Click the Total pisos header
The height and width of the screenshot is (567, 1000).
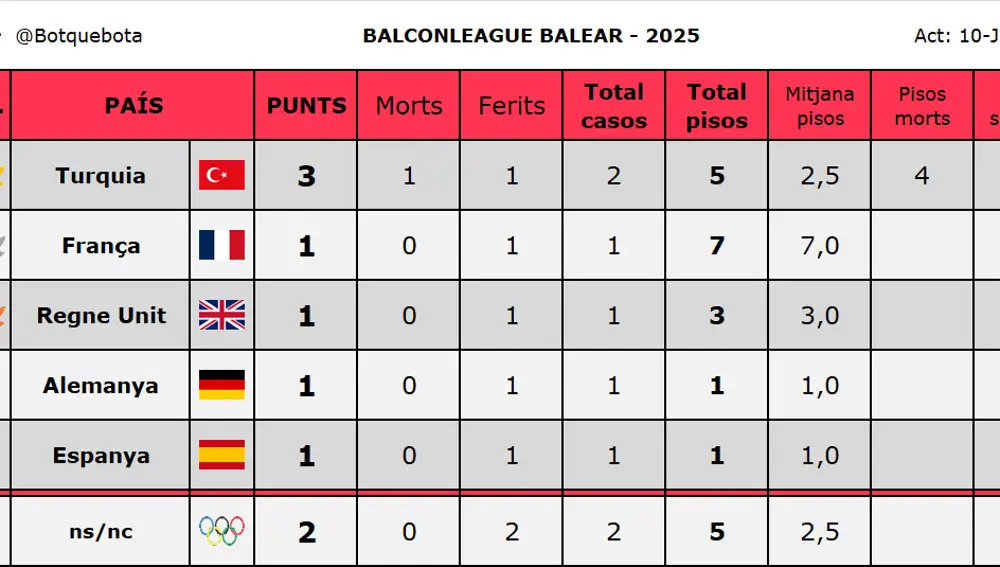[x=717, y=105]
